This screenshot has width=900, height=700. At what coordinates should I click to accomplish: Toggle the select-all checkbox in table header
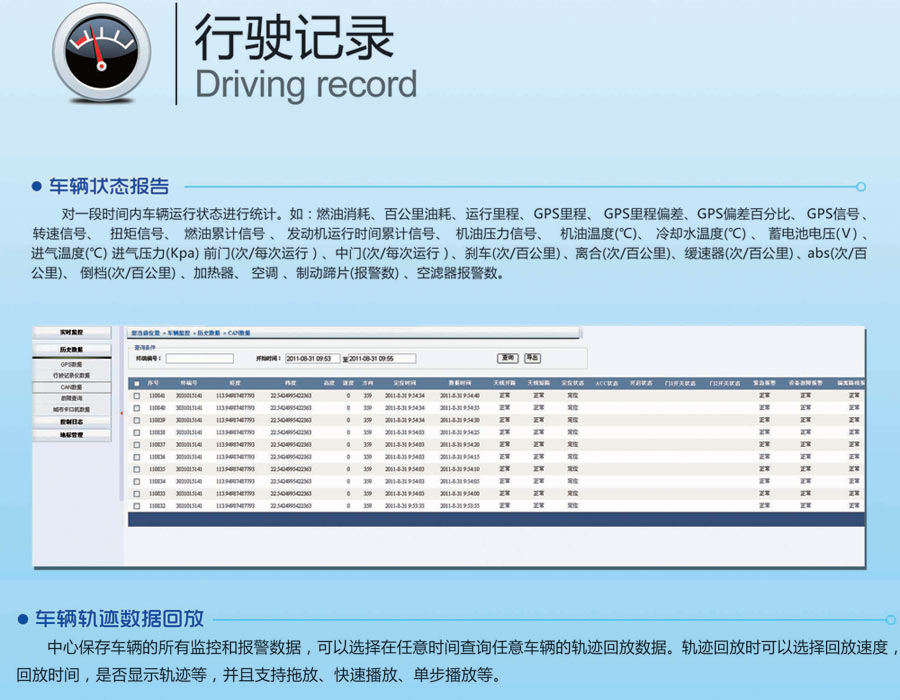[x=136, y=383]
